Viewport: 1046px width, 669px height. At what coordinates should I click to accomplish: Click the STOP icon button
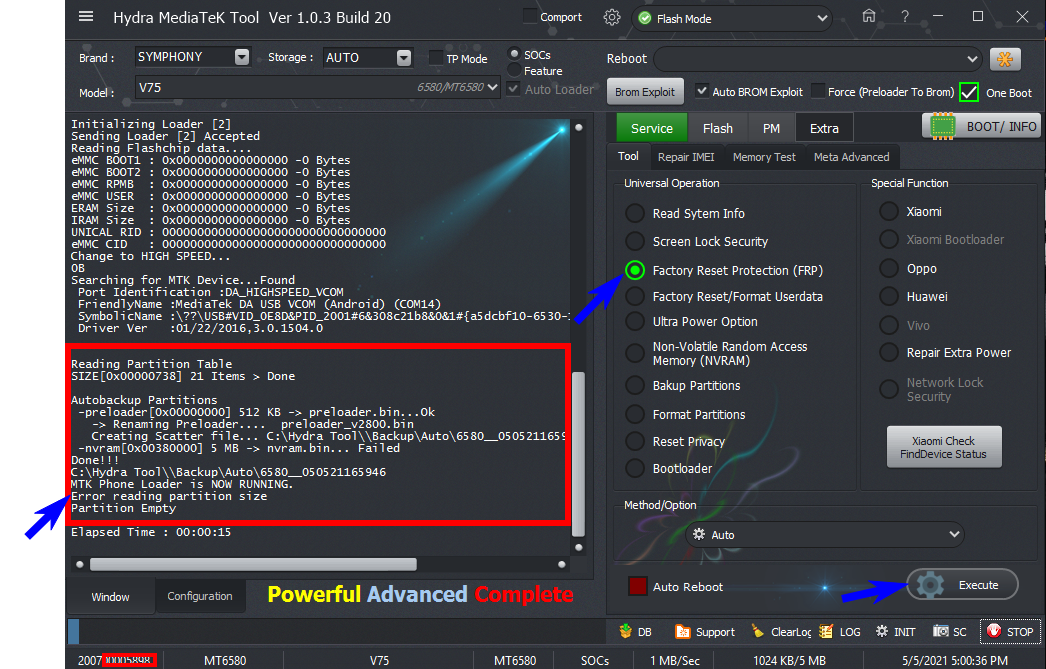click(1010, 631)
